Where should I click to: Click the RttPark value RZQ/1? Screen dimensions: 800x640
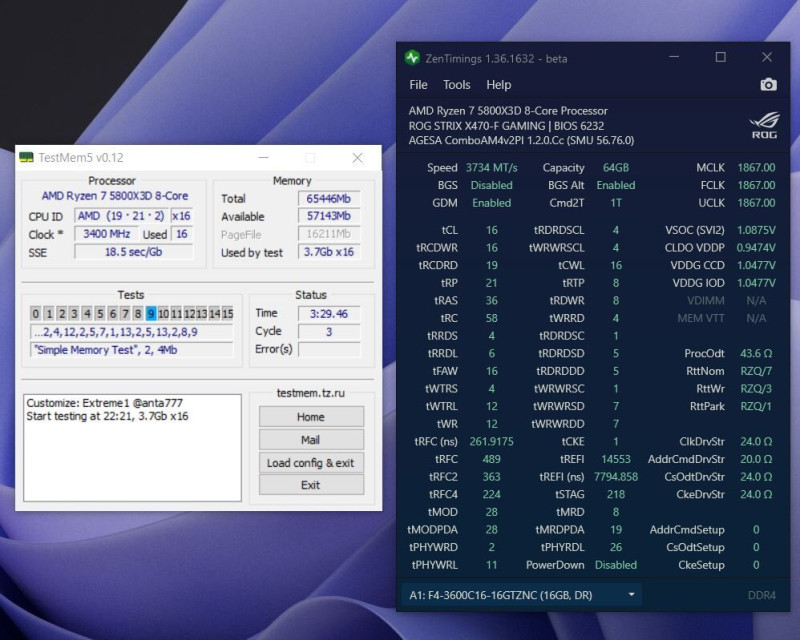point(756,406)
